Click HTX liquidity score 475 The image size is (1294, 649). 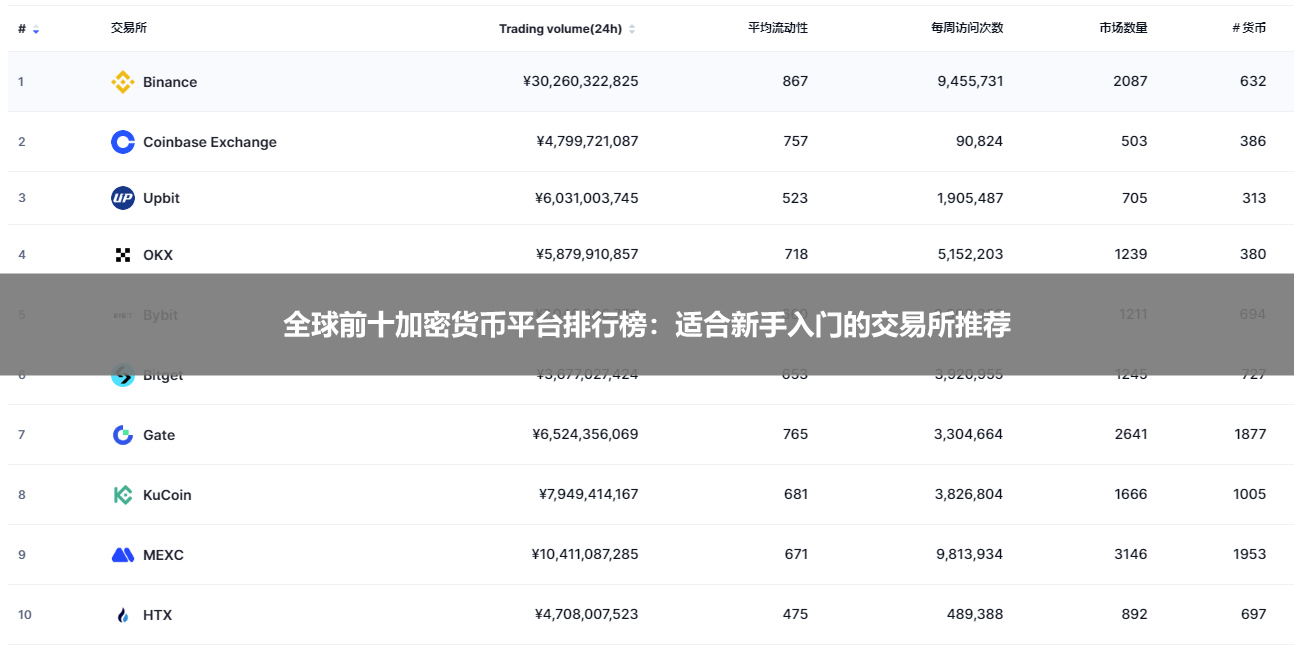(795, 614)
